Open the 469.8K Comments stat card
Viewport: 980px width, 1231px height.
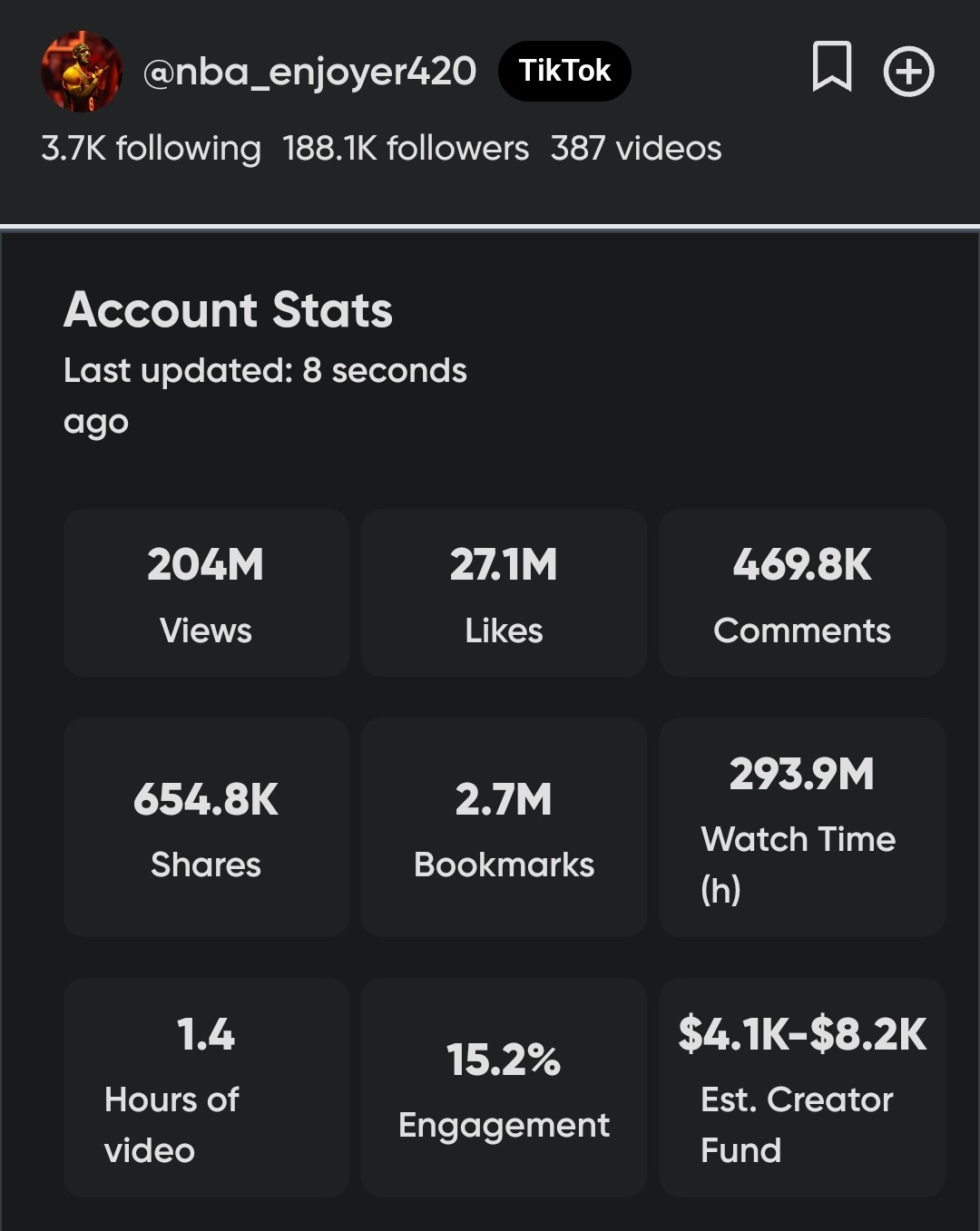[802, 592]
